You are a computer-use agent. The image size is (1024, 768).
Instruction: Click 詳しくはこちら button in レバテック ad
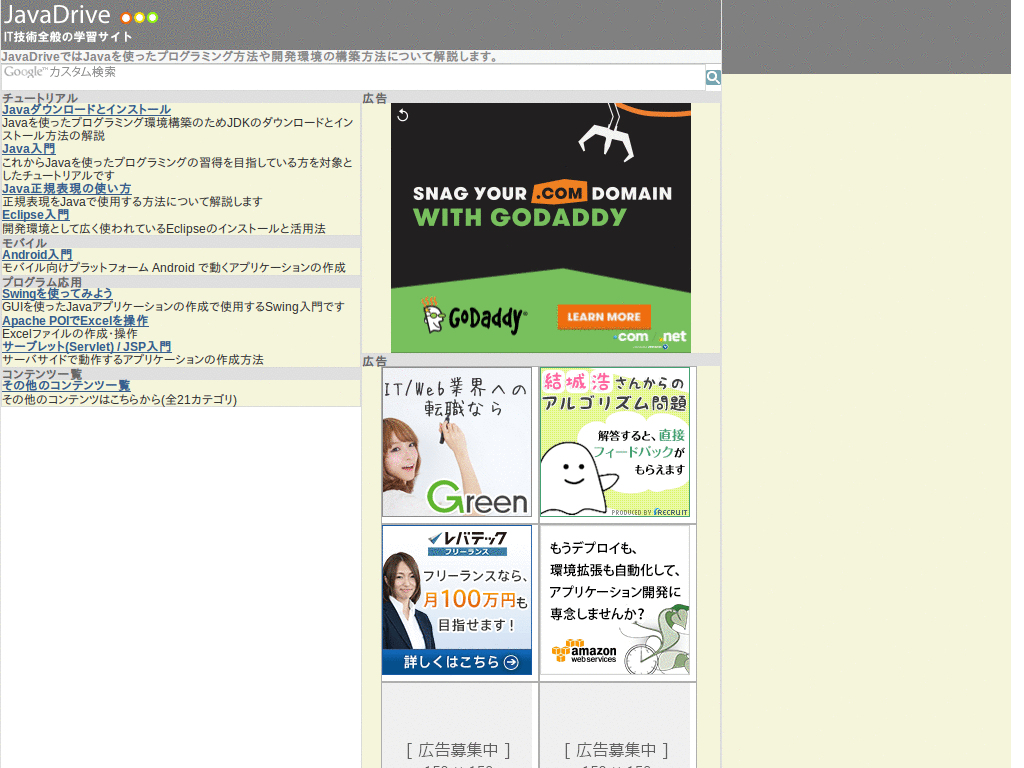(456, 662)
